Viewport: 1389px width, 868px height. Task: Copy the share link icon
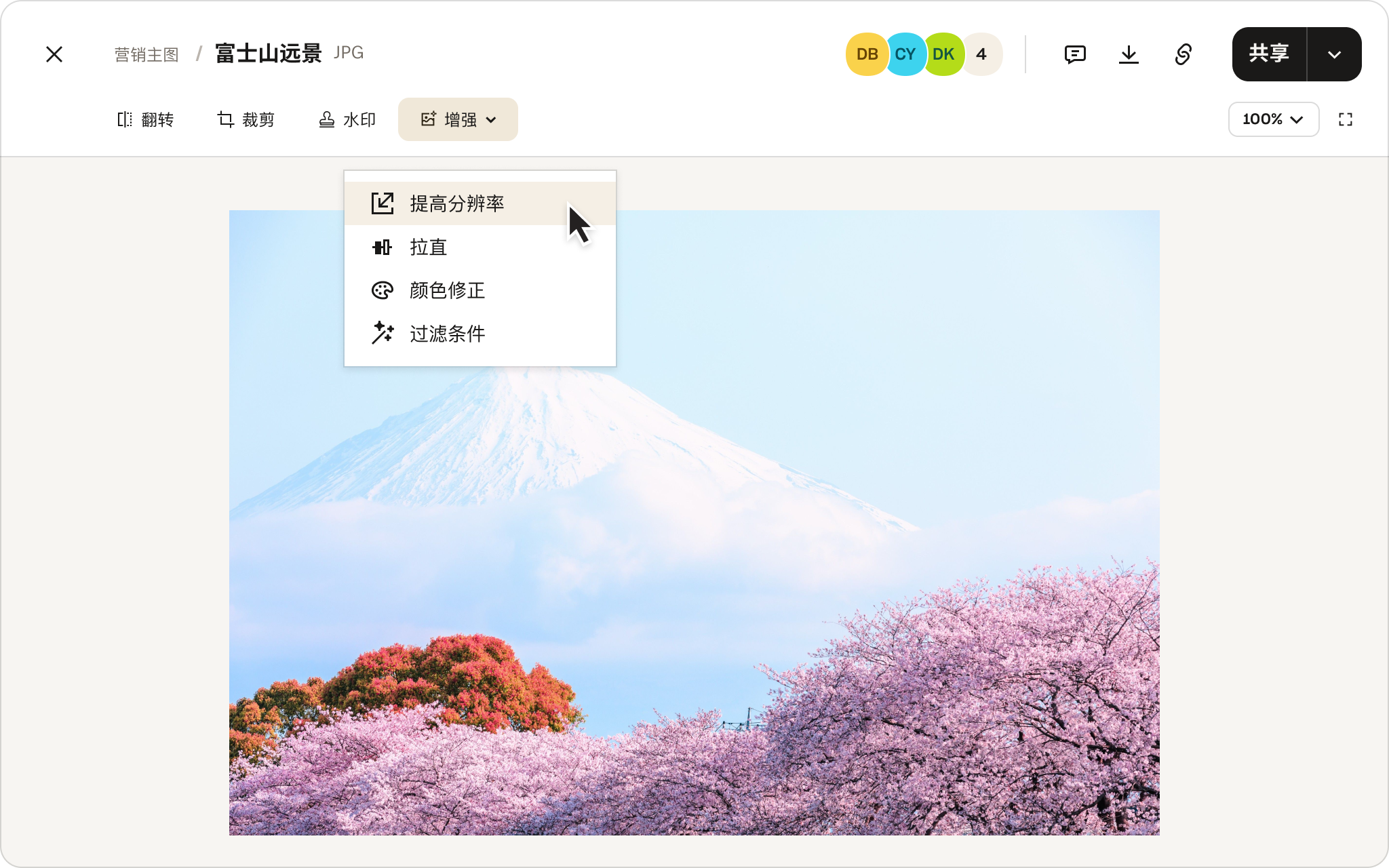point(1183,54)
